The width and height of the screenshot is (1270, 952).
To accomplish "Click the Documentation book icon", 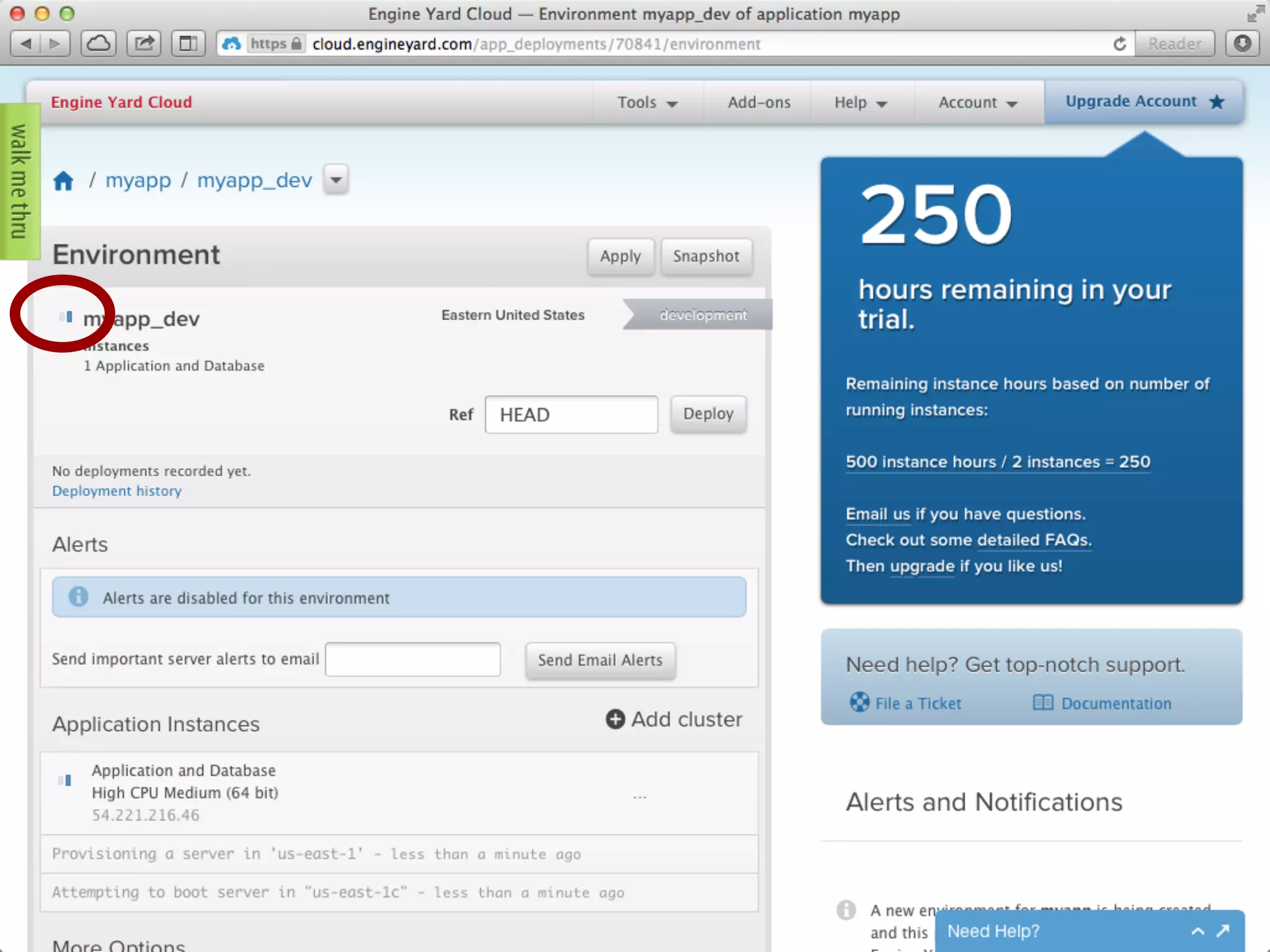I will 1042,702.
